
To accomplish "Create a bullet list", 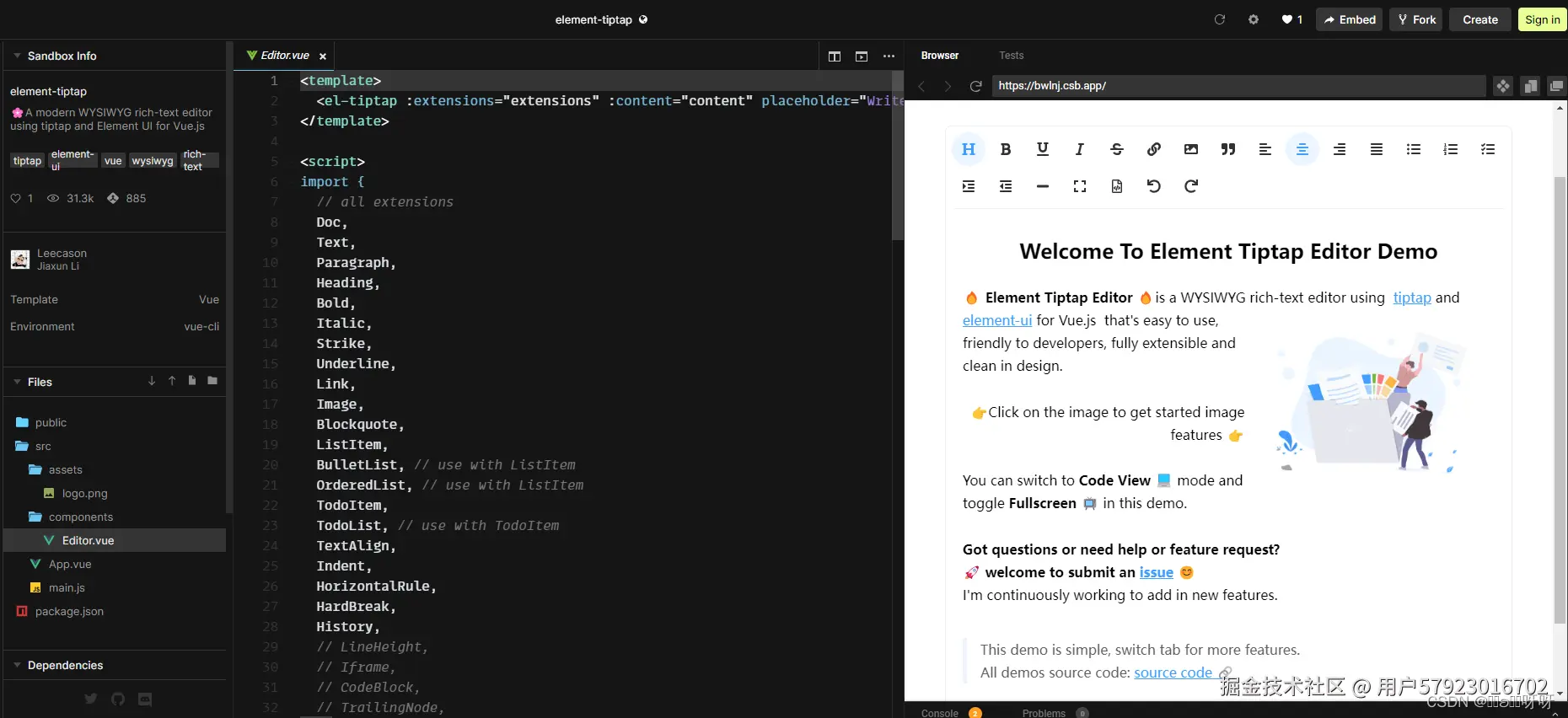I will (x=1414, y=149).
